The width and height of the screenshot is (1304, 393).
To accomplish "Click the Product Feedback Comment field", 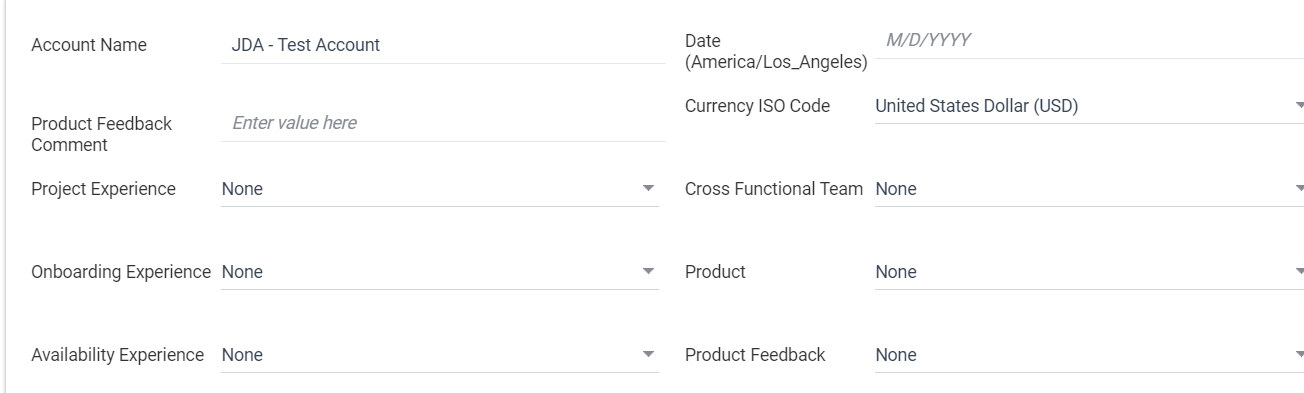I will 443,123.
